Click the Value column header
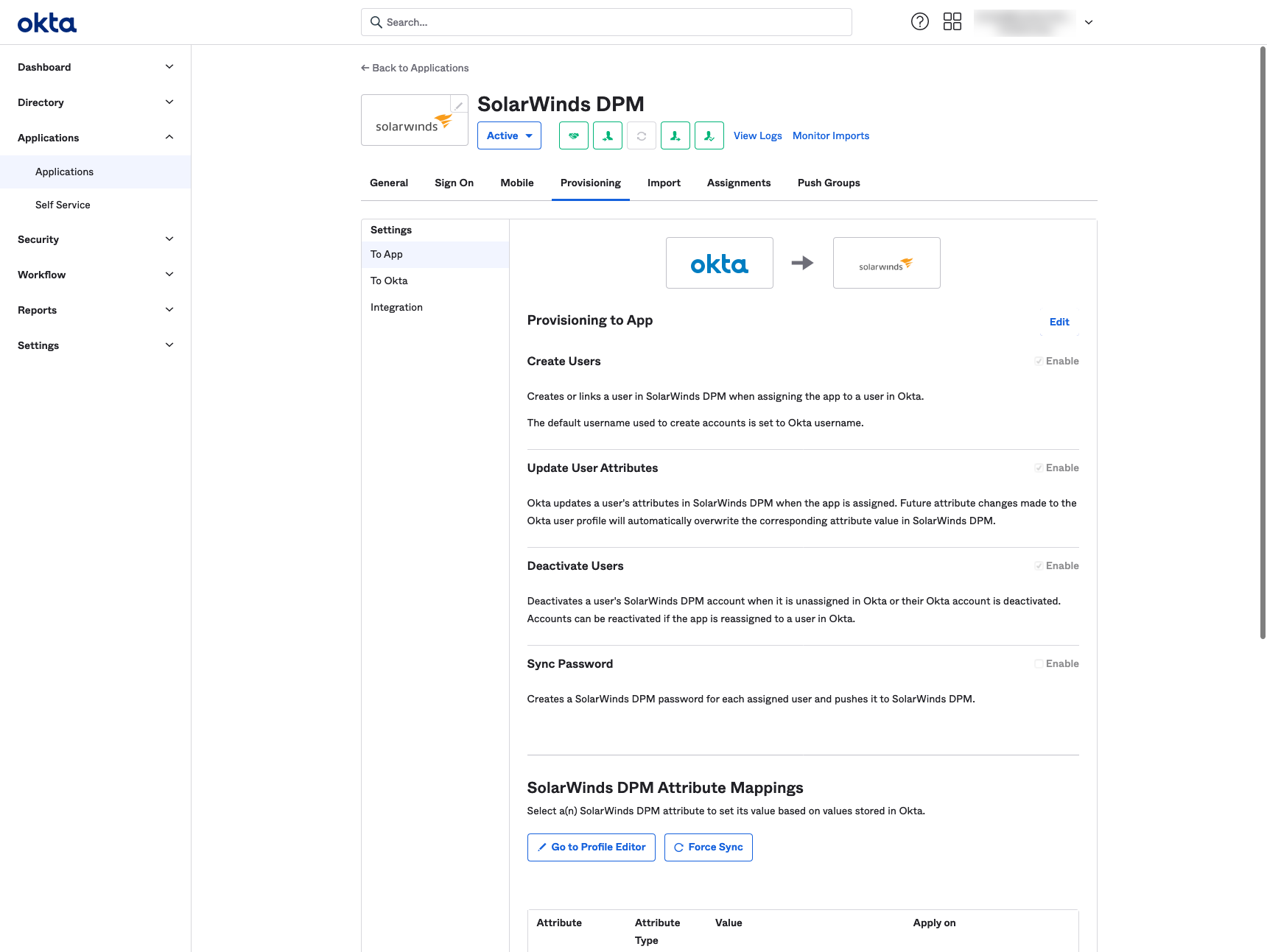 click(x=729, y=923)
